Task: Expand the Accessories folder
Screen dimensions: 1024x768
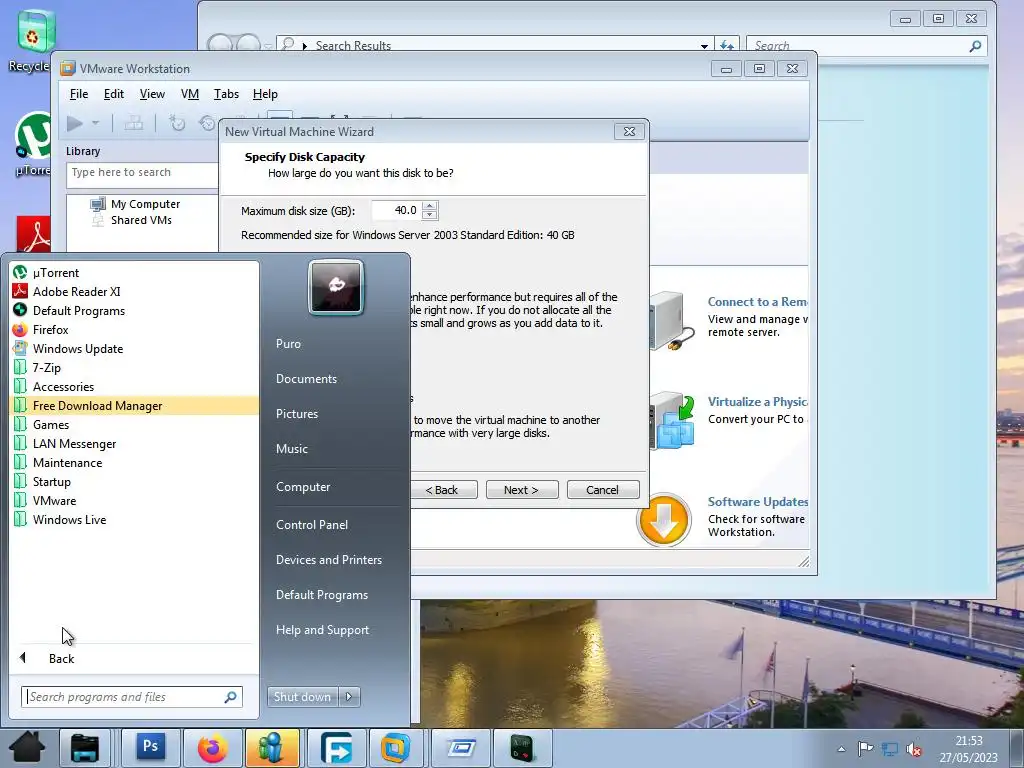Action: pyautogui.click(x=135, y=387)
